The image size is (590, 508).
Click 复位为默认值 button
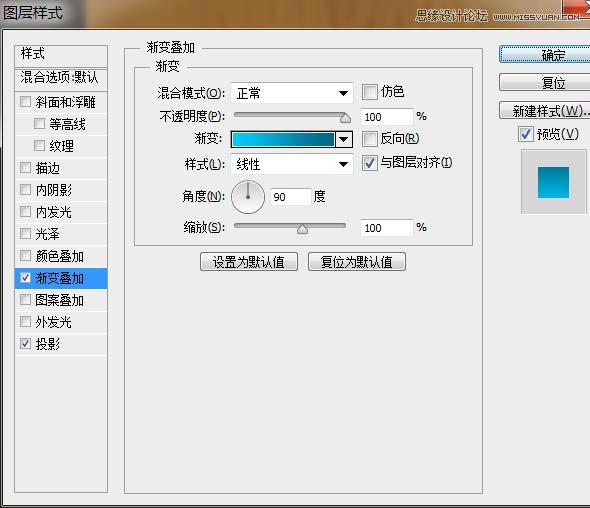357,262
